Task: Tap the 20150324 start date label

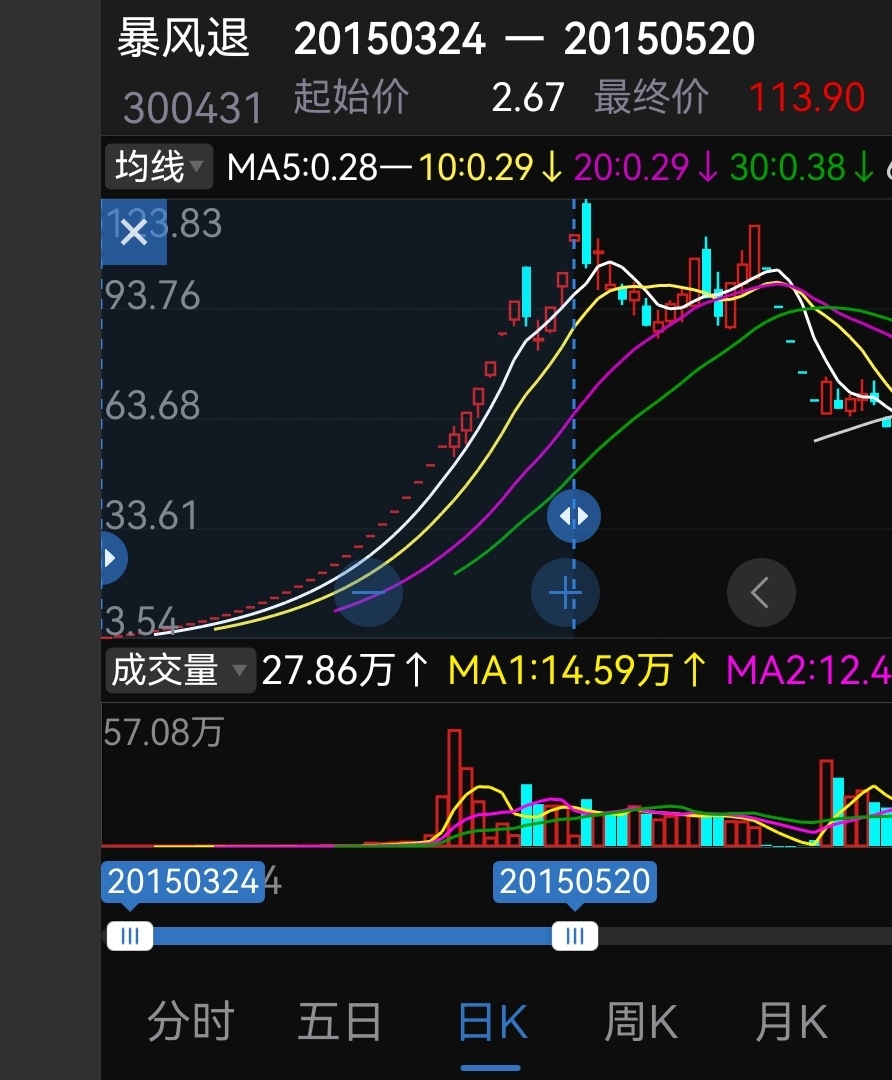Action: 183,882
